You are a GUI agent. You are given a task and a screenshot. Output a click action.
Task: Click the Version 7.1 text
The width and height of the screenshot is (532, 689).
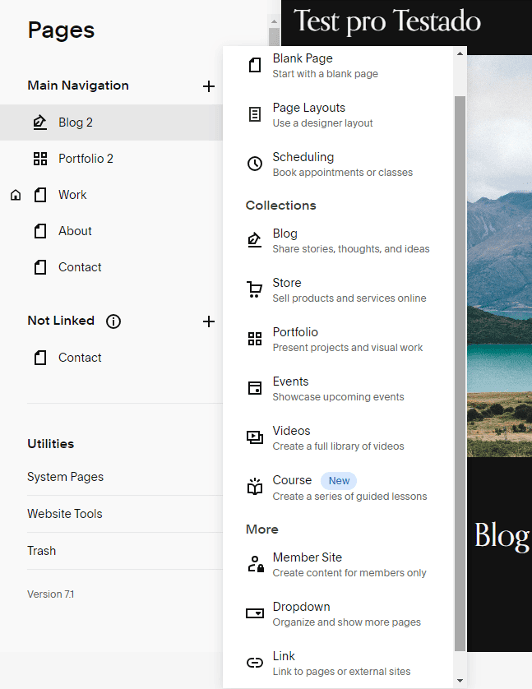[x=51, y=594]
